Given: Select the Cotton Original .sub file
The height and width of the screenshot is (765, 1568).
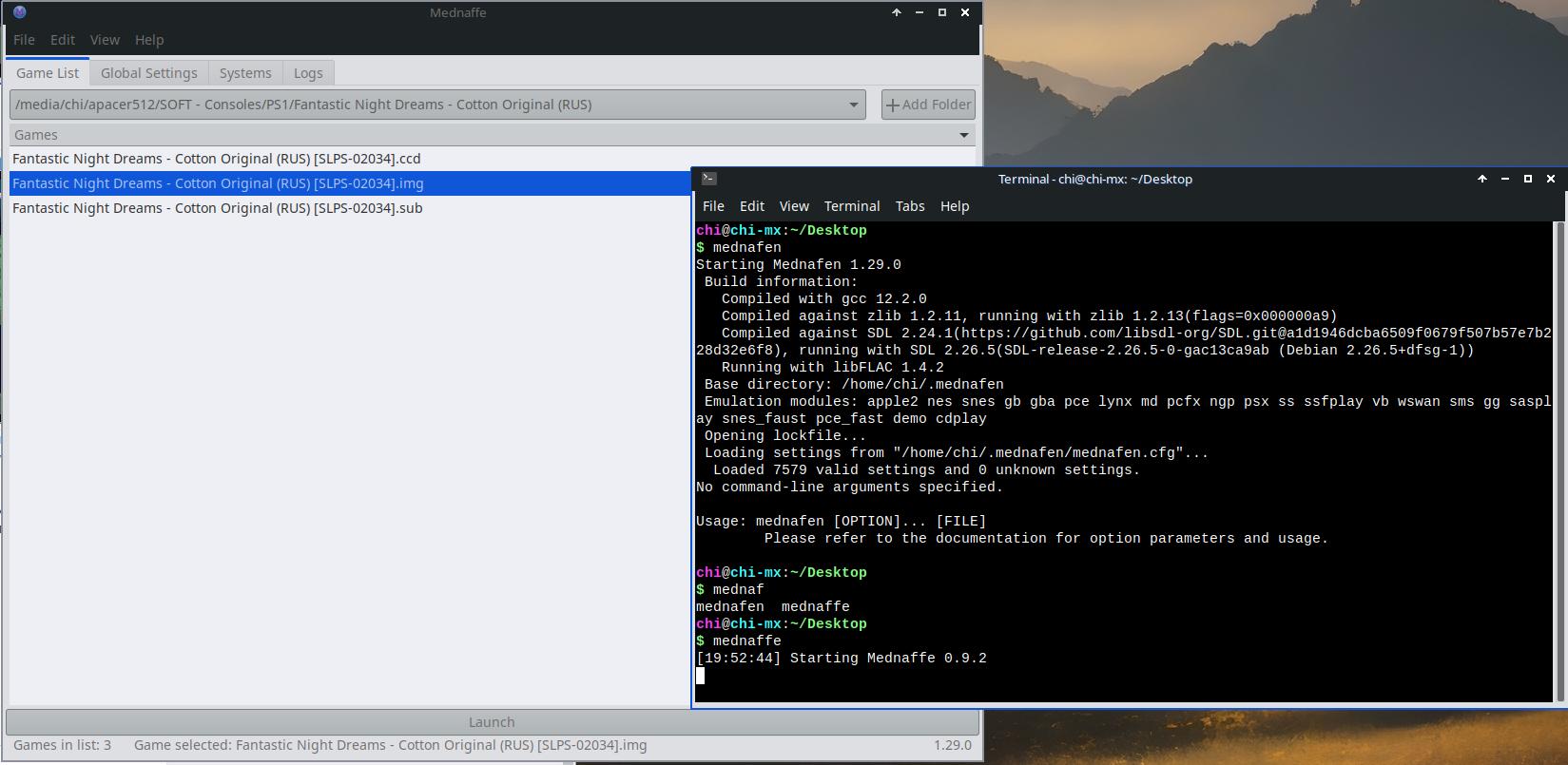Looking at the screenshot, I should click(217, 208).
